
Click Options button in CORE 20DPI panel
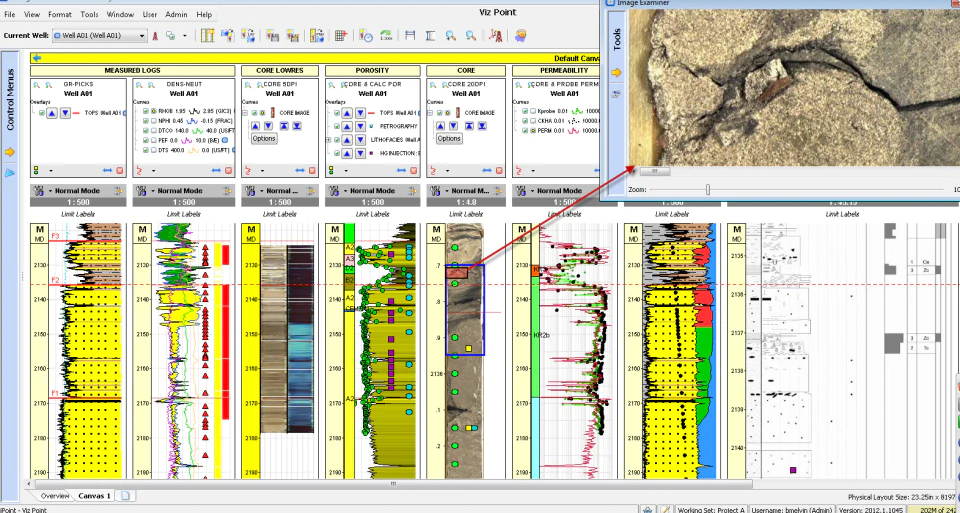click(449, 138)
